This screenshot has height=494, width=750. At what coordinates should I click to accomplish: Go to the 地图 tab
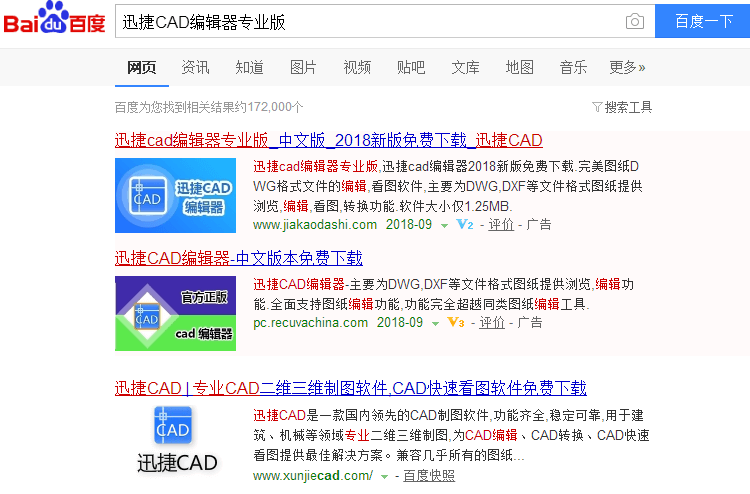coord(519,67)
